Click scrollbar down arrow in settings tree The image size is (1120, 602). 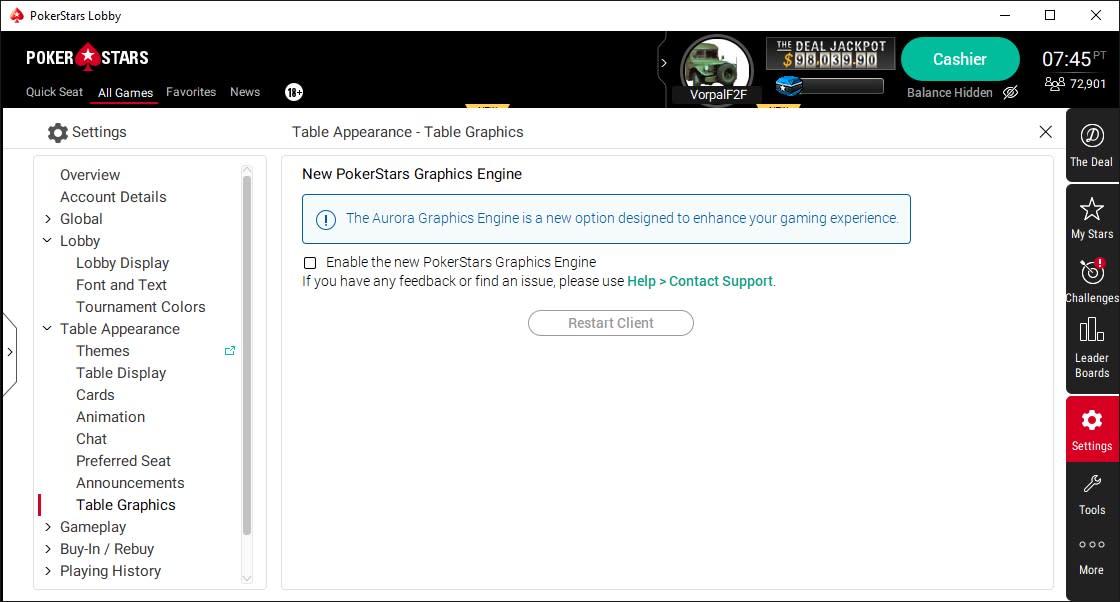point(247,578)
